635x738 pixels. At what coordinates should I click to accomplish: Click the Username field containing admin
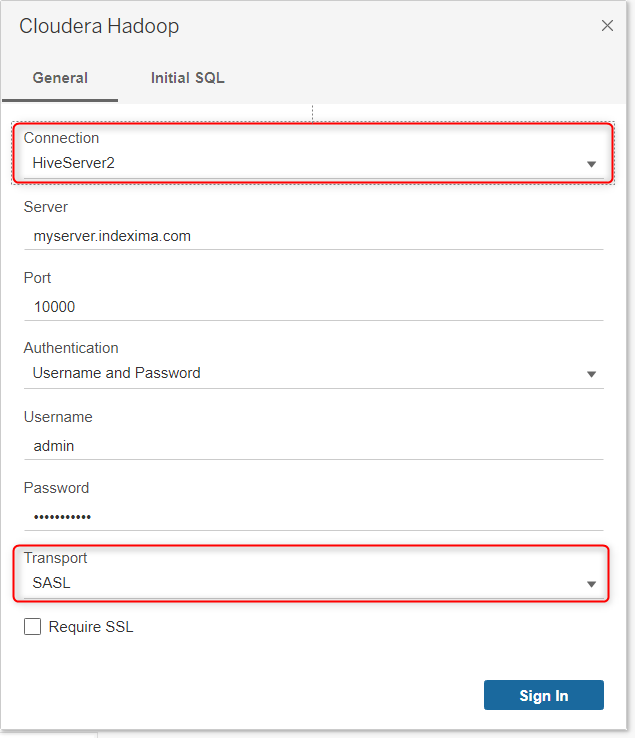(x=313, y=446)
